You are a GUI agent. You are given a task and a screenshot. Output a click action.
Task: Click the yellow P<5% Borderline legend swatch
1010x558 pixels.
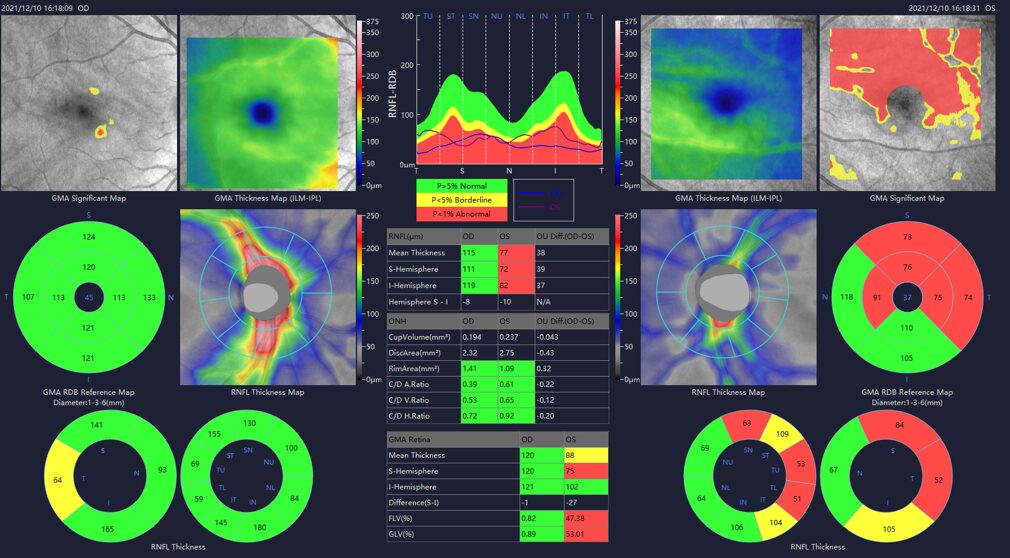tap(460, 199)
